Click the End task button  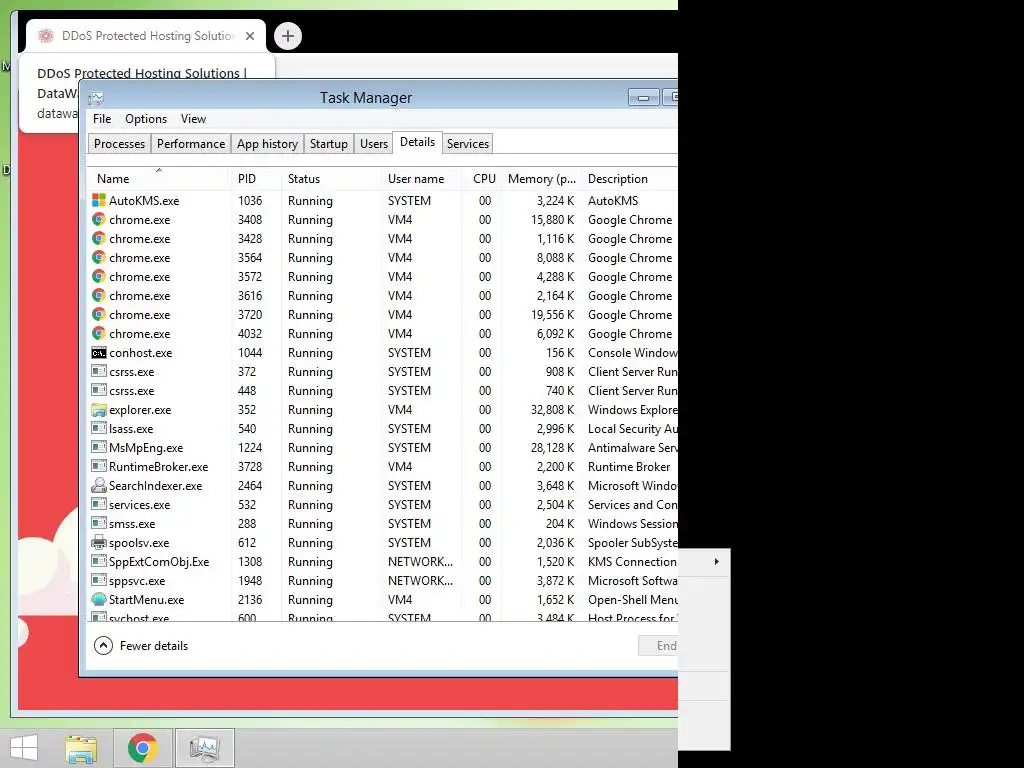coord(658,645)
